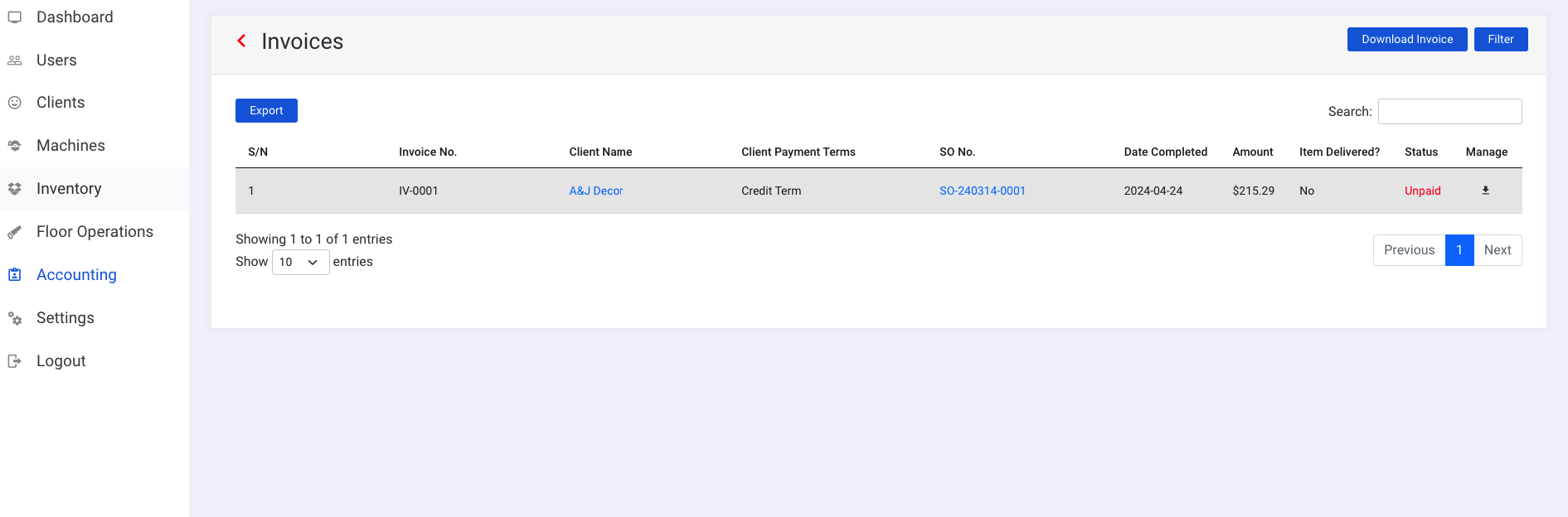Go back using the red chevron arrow
This screenshot has height=517, width=1568.
(241, 41)
